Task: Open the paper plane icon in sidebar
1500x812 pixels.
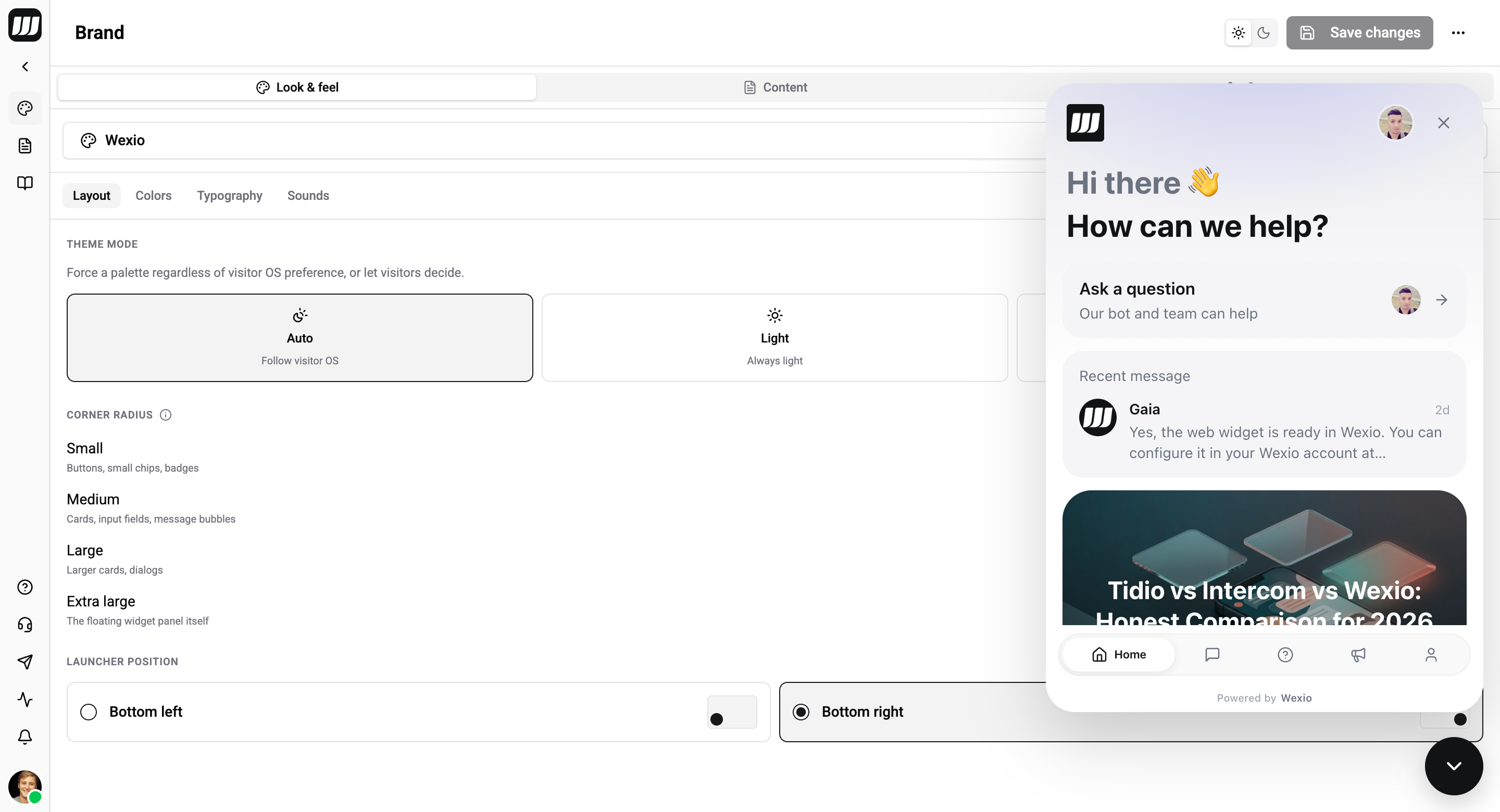Action: coord(25,662)
